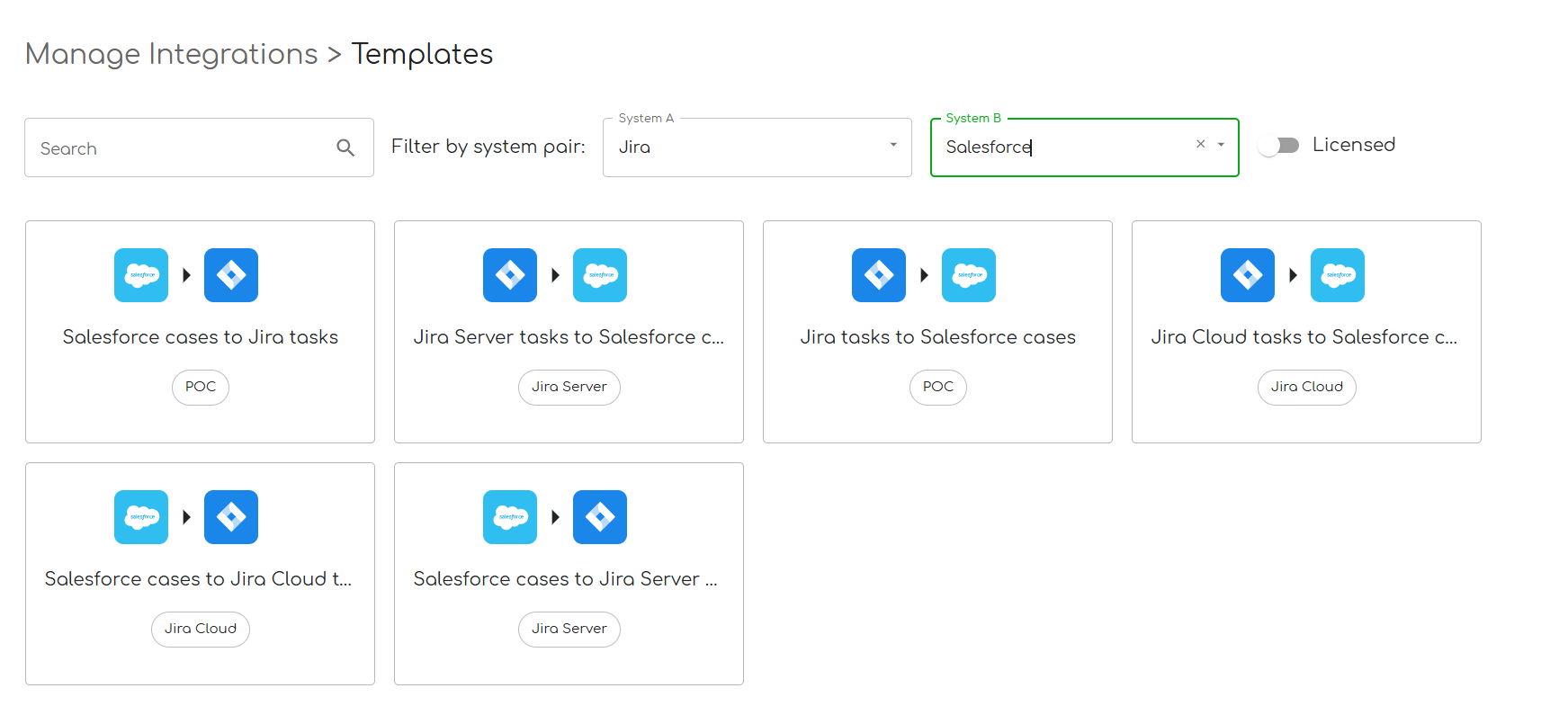Screen dimensions: 1568x706
Task: Click arrow icon in 'Salesforce cases to Jira Cloud' card
Action: (186, 517)
